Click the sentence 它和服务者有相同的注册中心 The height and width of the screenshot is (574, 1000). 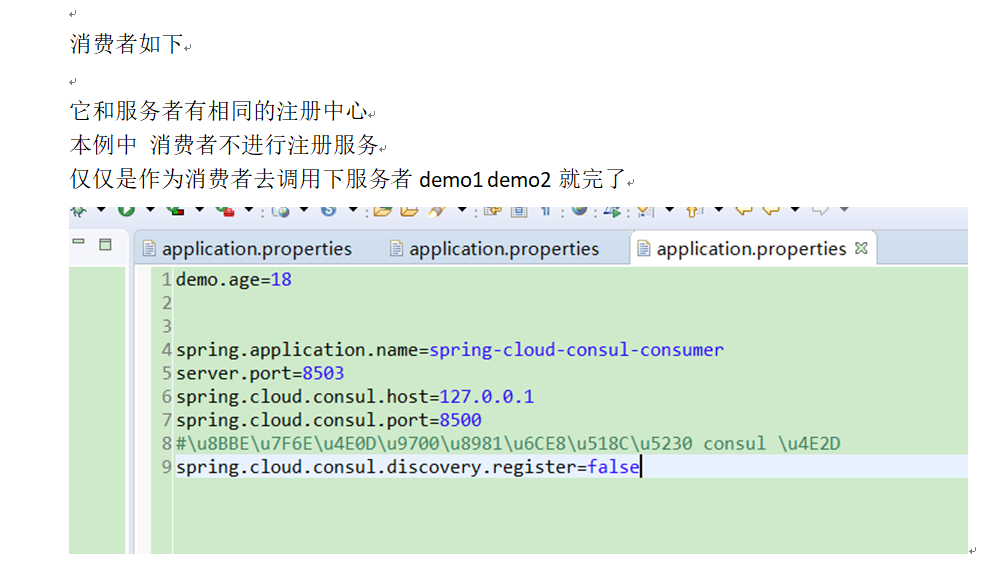(x=219, y=111)
